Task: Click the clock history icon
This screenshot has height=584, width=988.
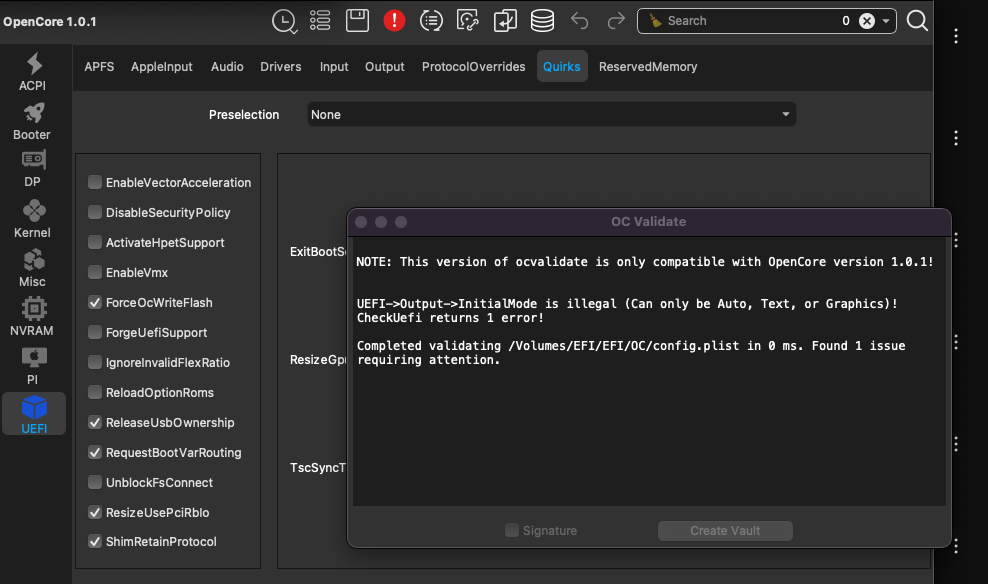Action: coord(284,20)
